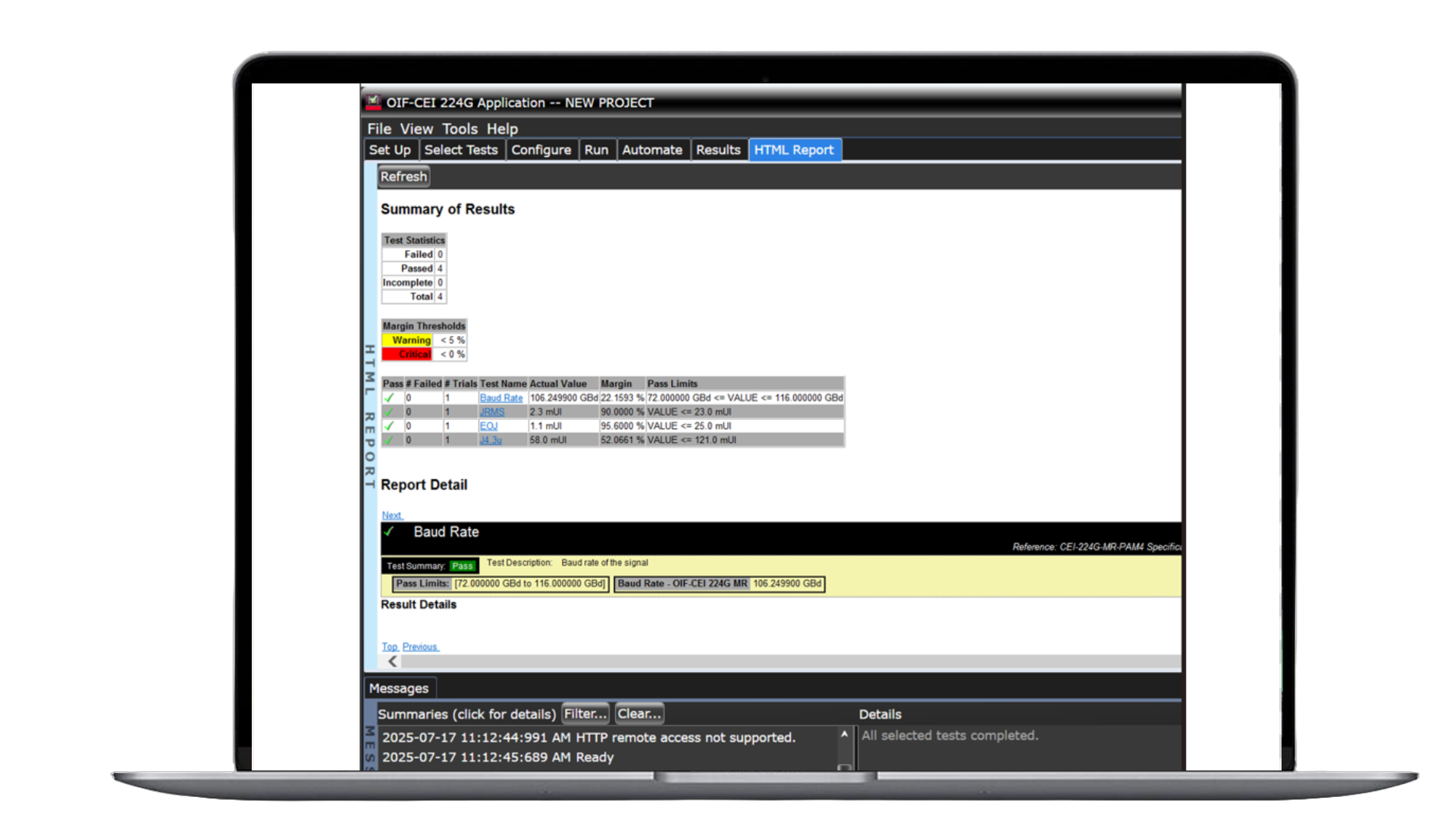Viewport: 1456px width, 819px height.
Task: Select the Messages panel tab
Action: (399, 689)
